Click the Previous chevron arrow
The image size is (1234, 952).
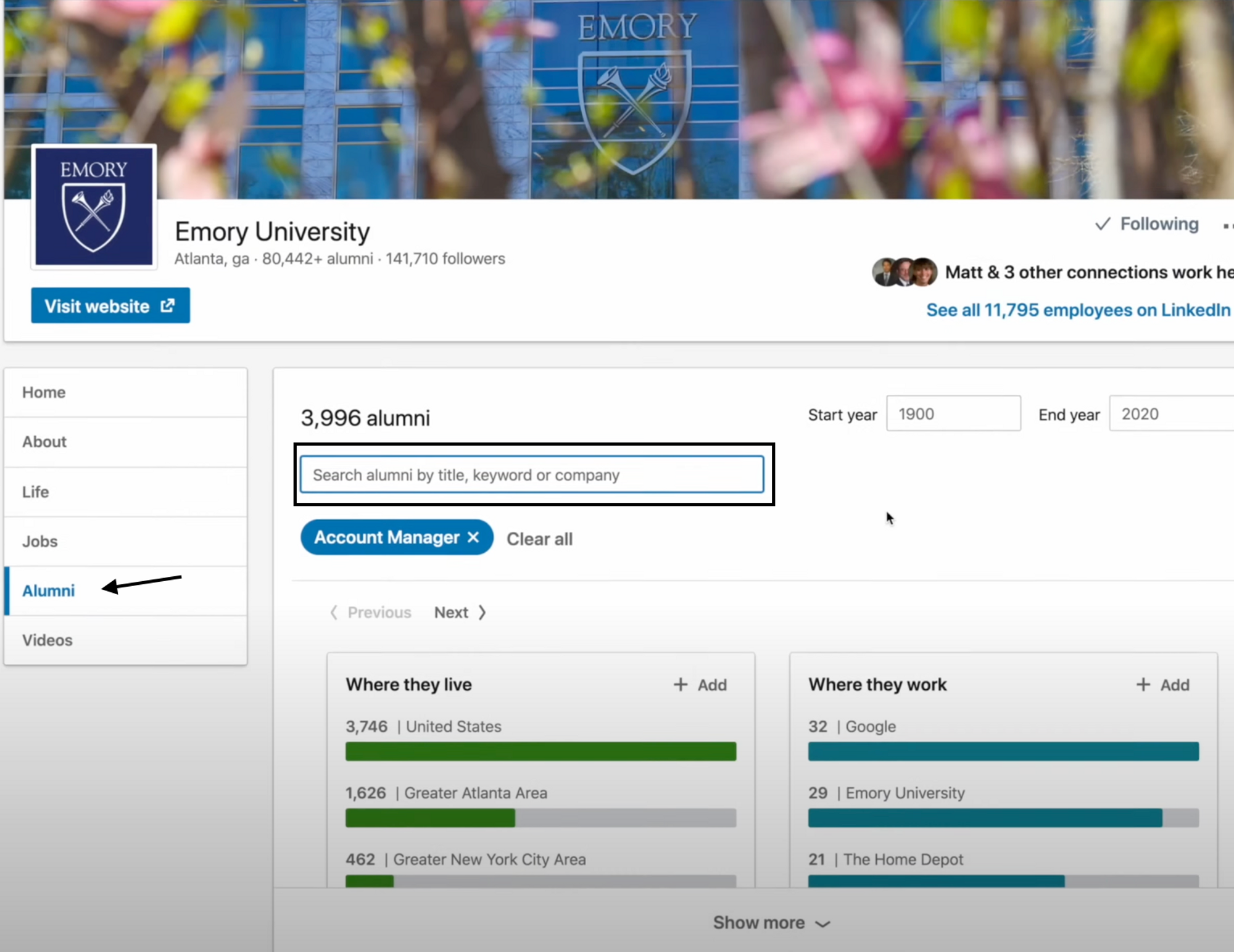[334, 613]
